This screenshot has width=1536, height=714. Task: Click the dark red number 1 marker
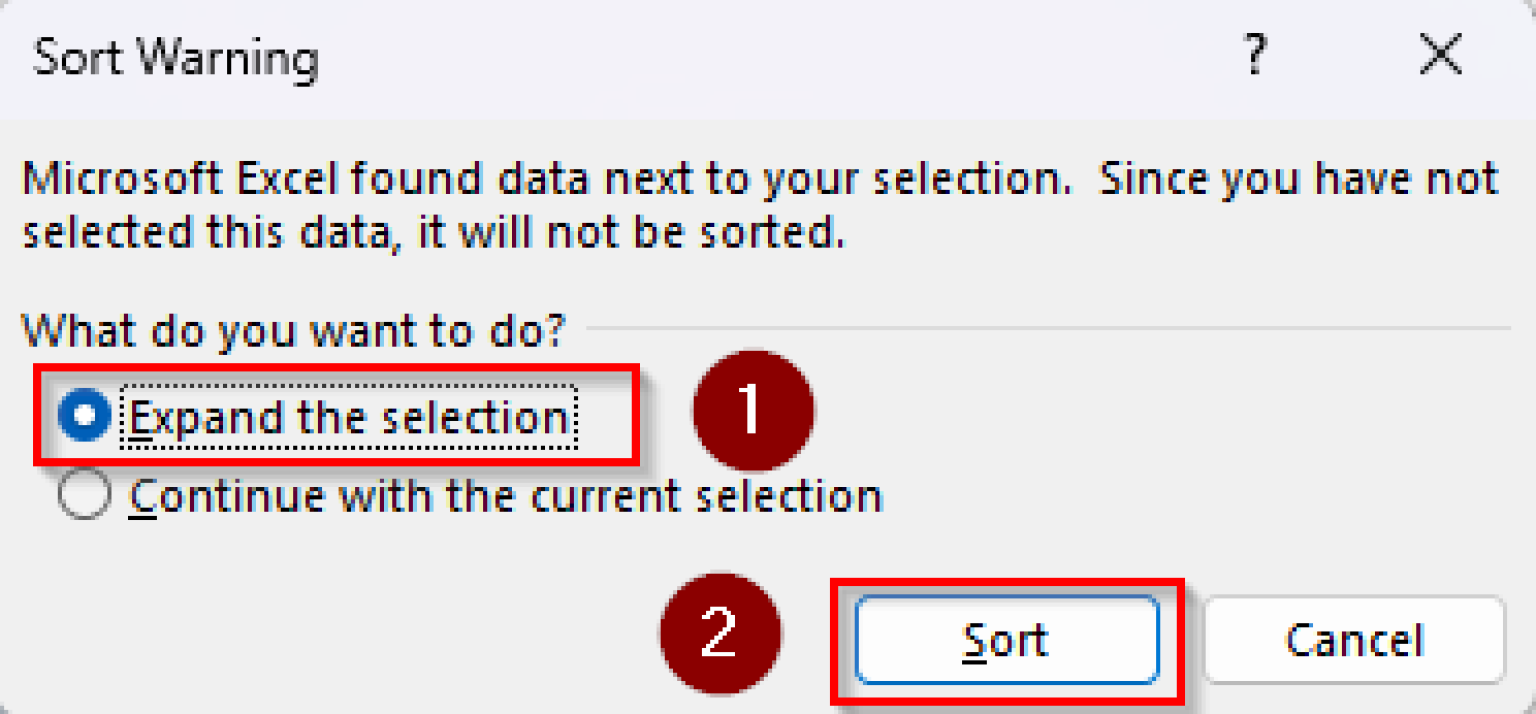click(x=751, y=411)
